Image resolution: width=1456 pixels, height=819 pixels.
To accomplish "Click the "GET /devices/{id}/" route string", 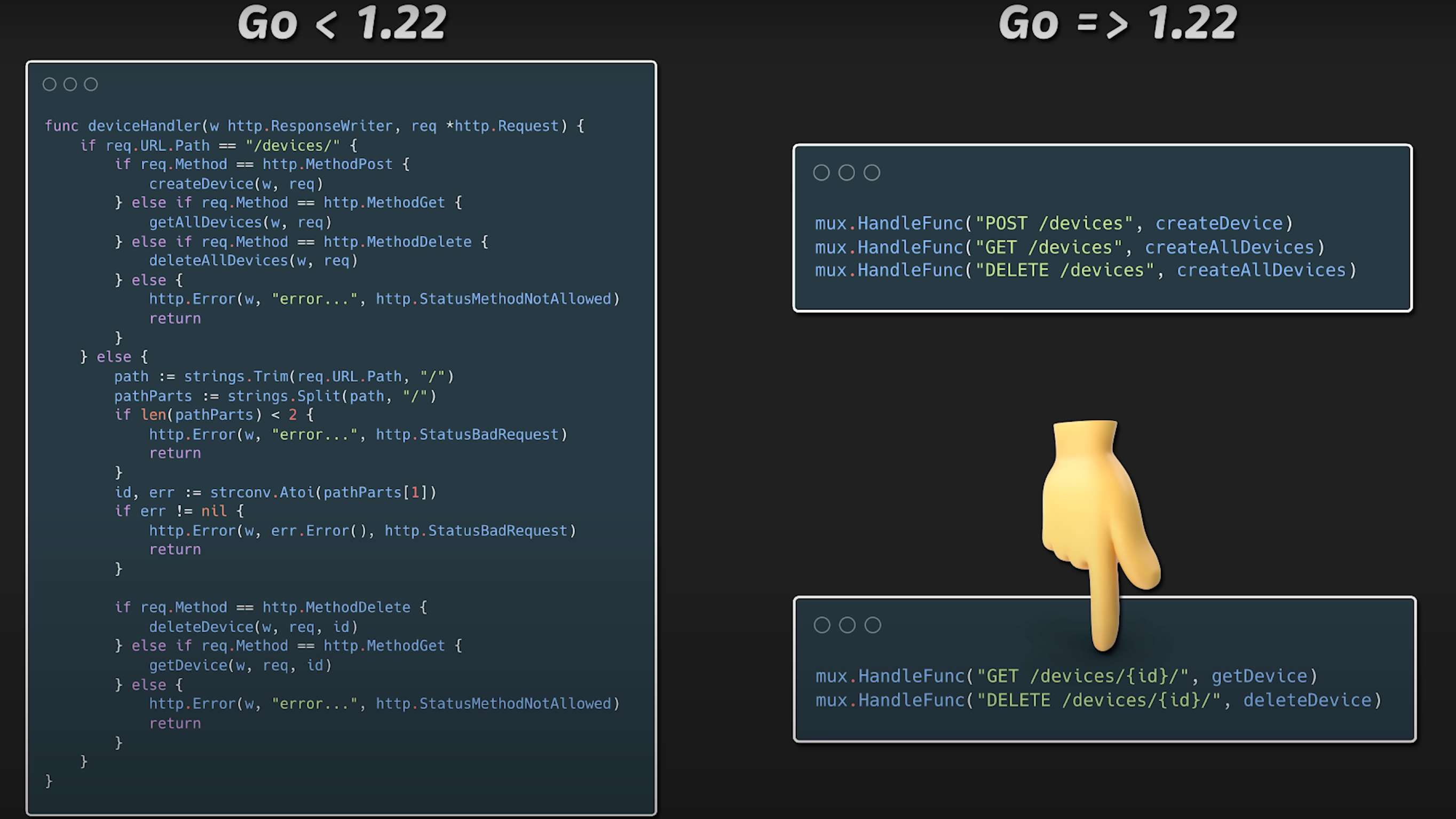I will pos(1082,676).
